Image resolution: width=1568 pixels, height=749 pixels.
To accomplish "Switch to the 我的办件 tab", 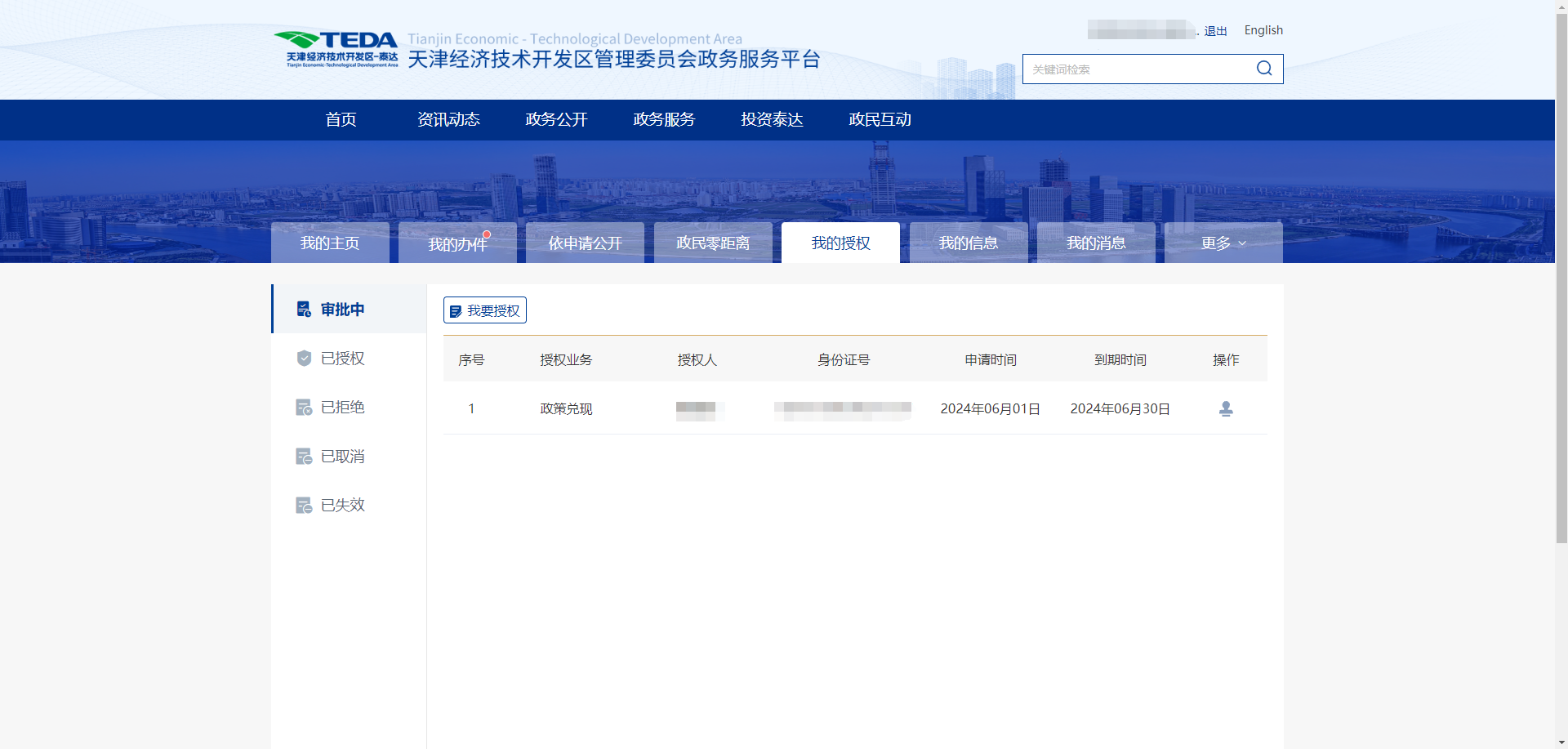I will [x=457, y=243].
